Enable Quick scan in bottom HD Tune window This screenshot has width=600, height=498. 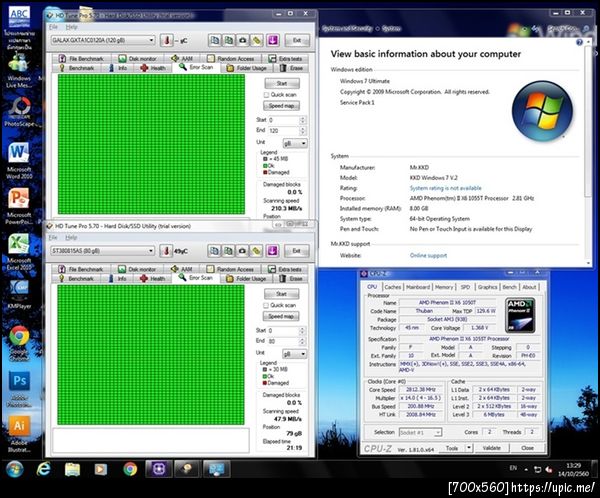(266, 305)
